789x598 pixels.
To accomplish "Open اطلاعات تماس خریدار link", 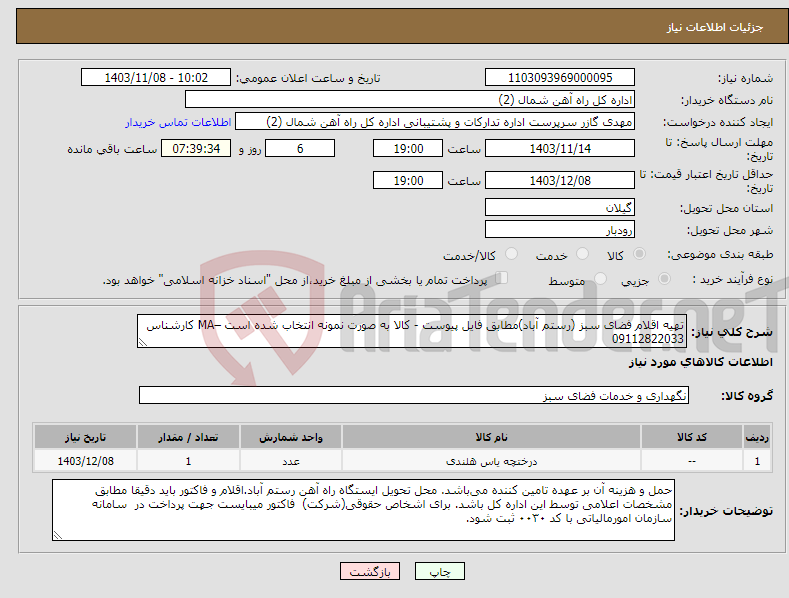I will click(x=178, y=122).
